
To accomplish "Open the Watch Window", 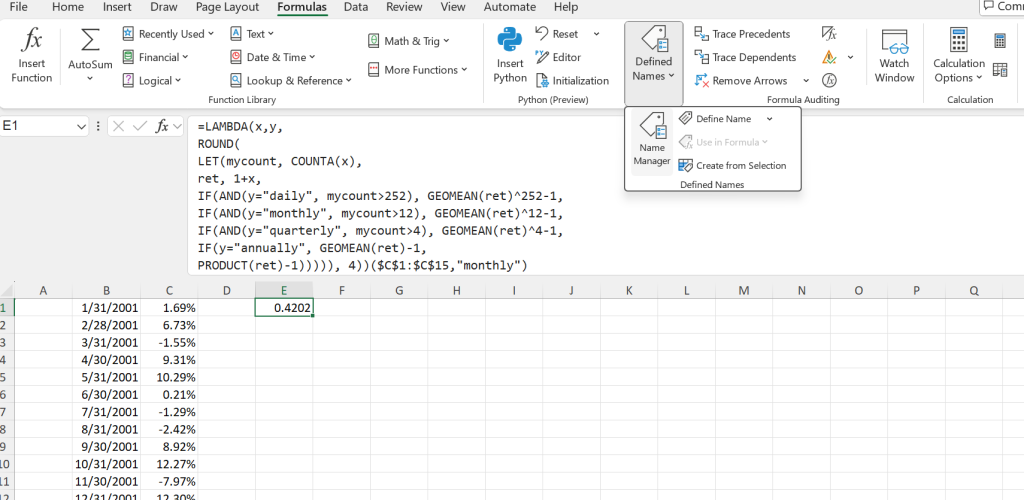I will click(894, 55).
